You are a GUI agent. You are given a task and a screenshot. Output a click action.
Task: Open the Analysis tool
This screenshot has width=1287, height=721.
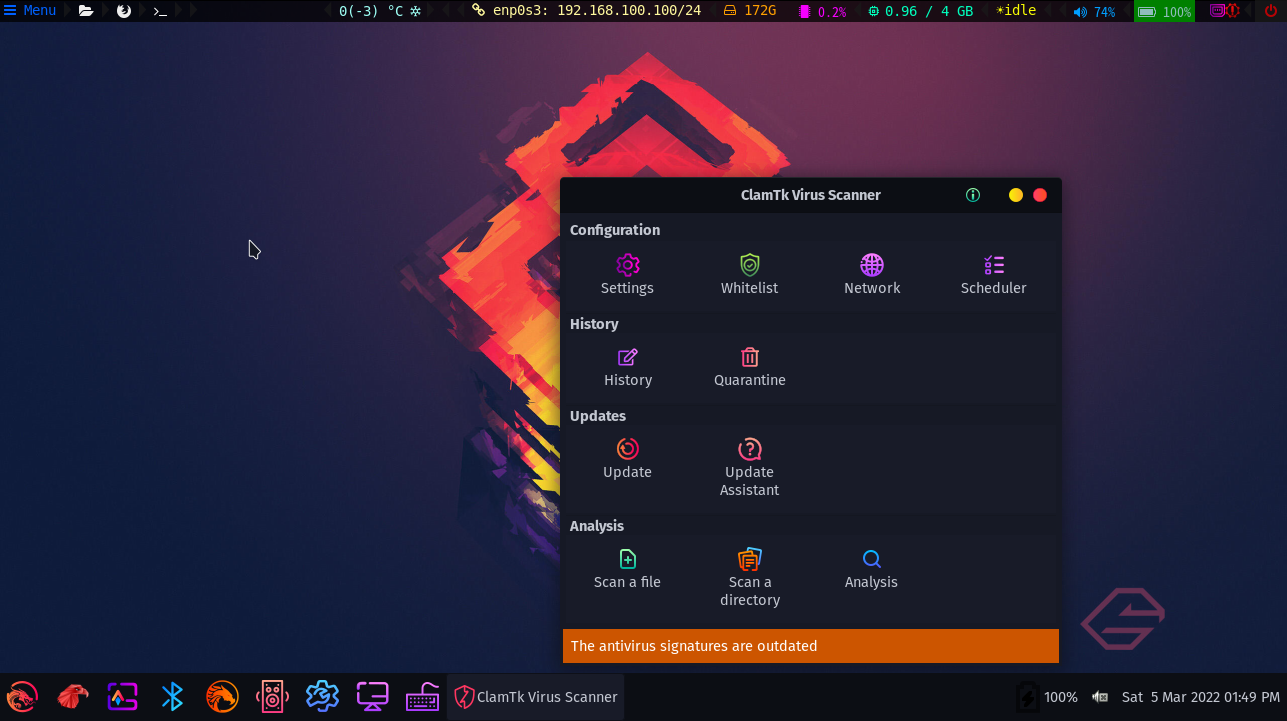[x=871, y=569]
